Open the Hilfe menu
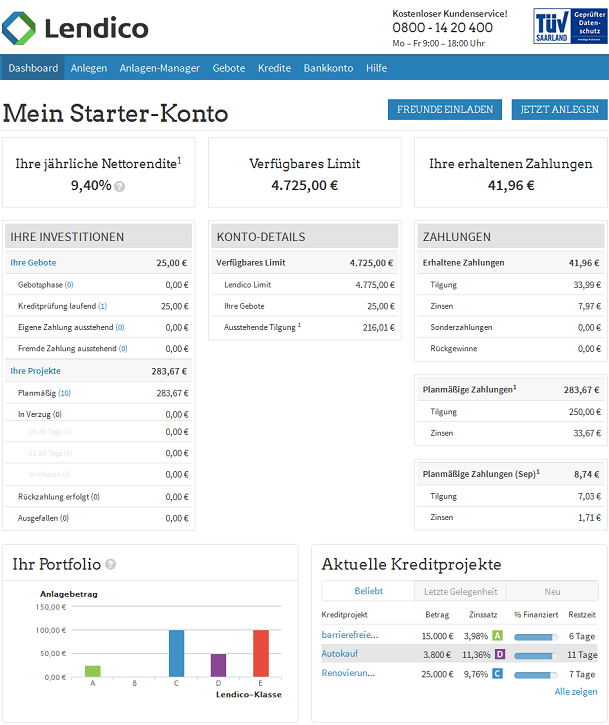Viewport: 609px width, 725px height. point(376,68)
